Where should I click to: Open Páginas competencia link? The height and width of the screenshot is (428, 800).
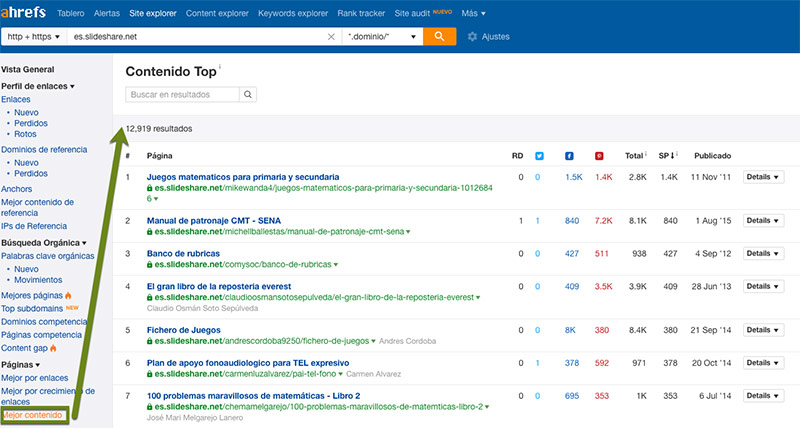point(41,335)
